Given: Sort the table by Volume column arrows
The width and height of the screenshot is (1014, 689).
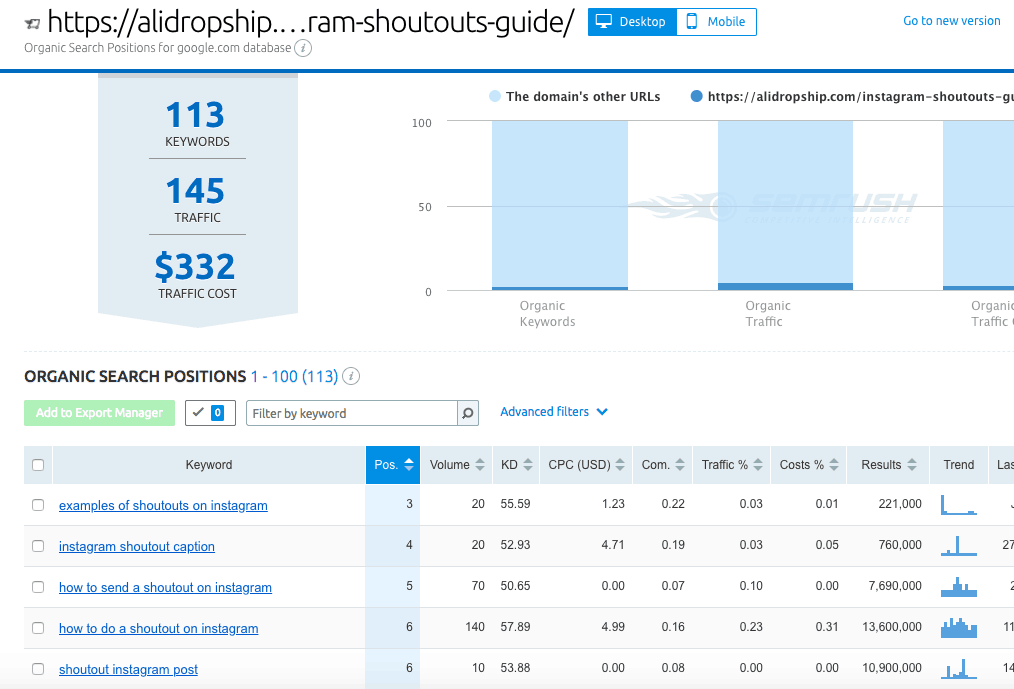Looking at the screenshot, I should click(x=479, y=465).
